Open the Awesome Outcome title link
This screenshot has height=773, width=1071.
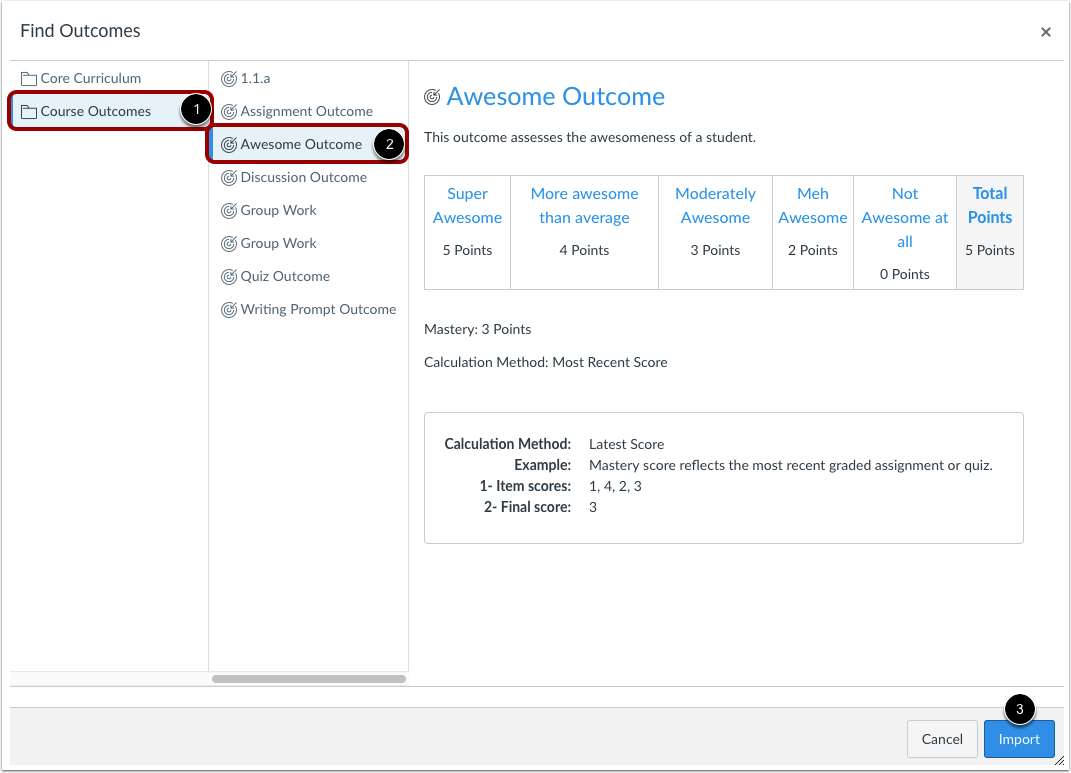555,96
